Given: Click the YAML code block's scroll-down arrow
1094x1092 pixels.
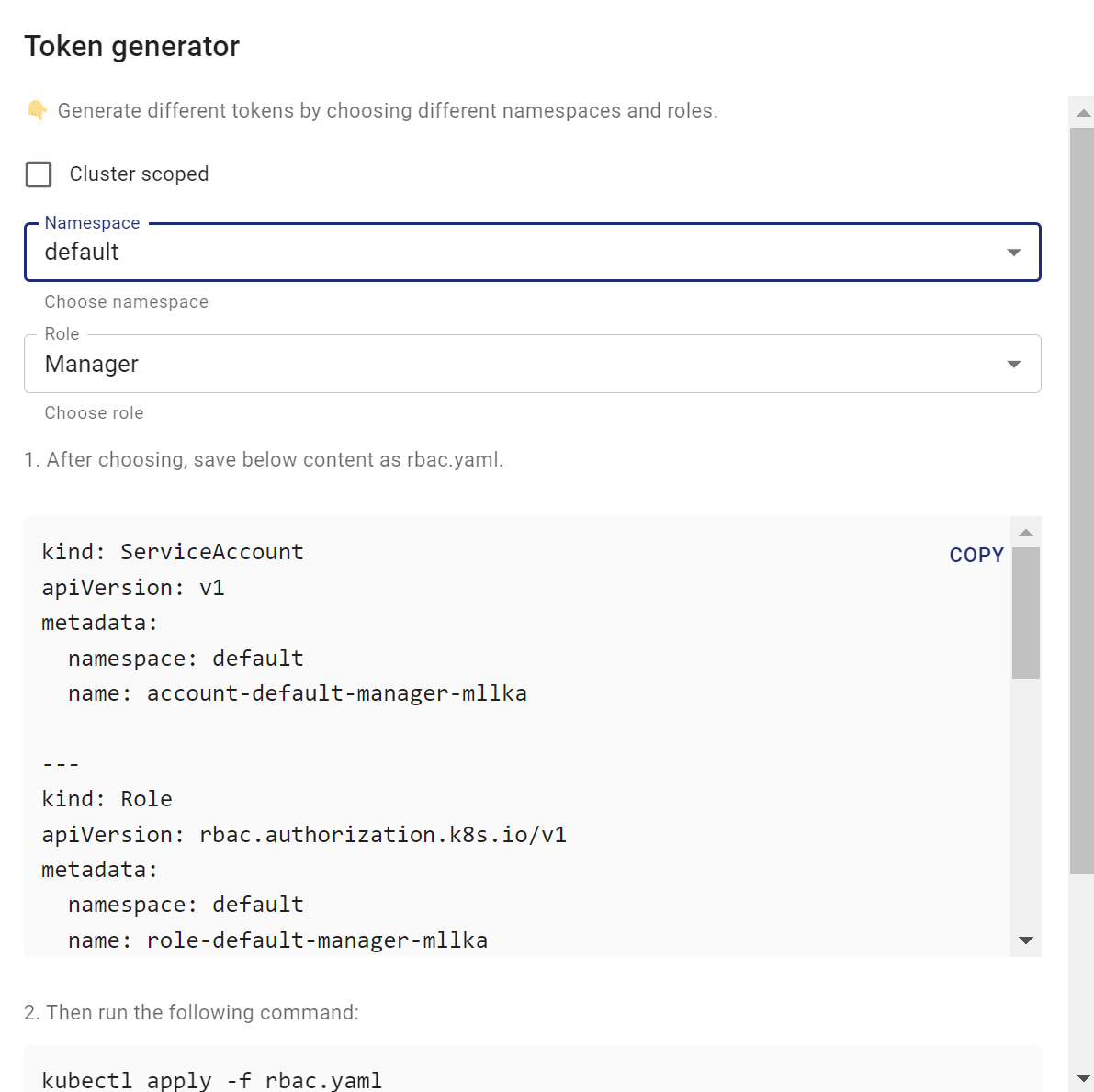Looking at the screenshot, I should point(1026,940).
